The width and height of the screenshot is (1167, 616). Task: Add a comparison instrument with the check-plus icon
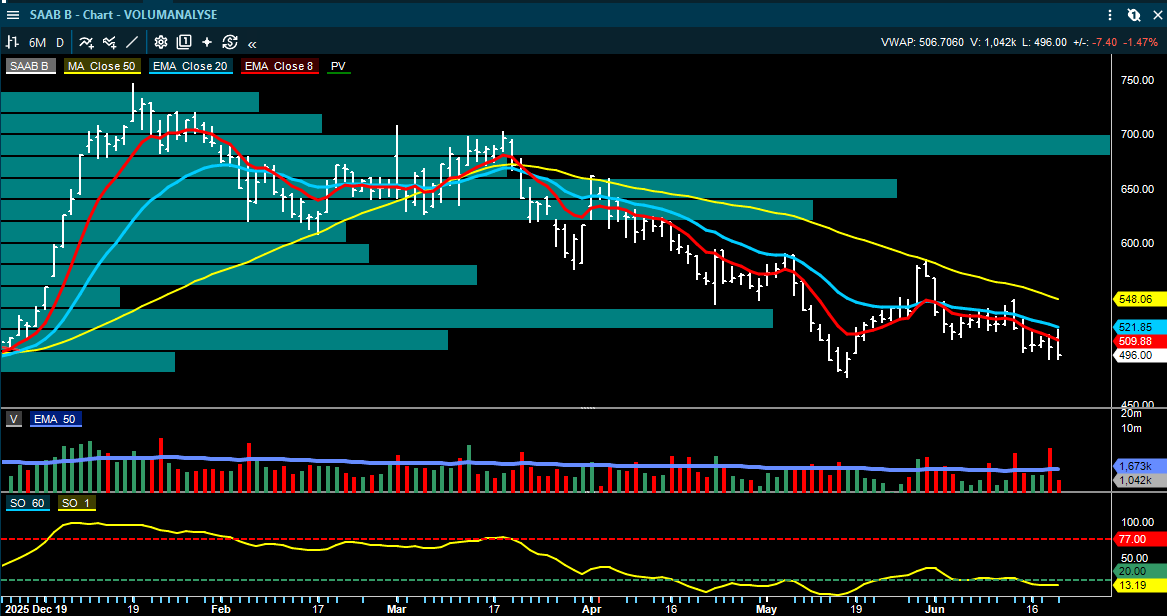109,42
